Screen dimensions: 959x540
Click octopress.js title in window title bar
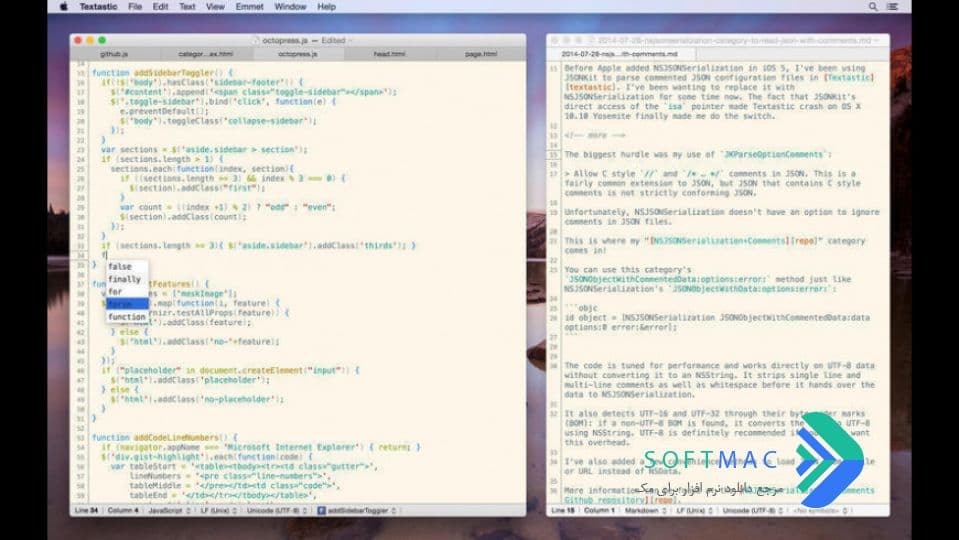(x=285, y=40)
